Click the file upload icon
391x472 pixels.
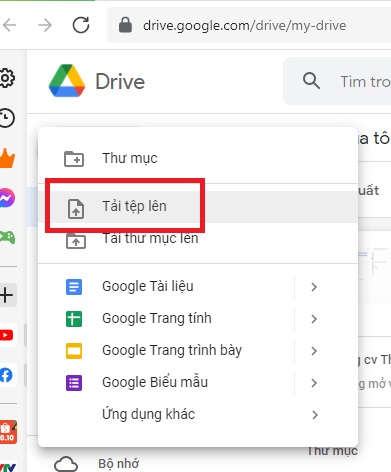pyautogui.click(x=76, y=209)
